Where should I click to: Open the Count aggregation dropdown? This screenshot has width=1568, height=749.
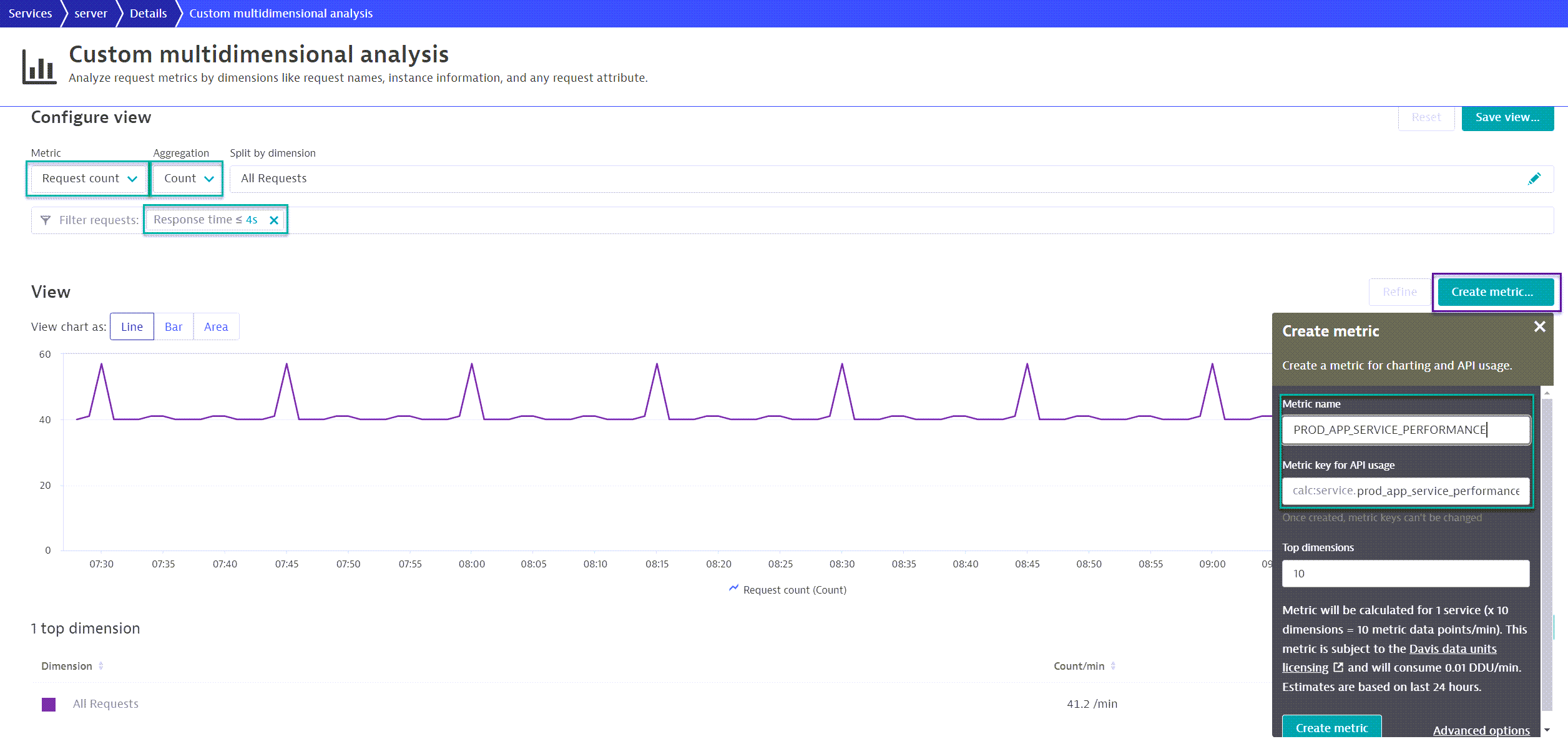tap(186, 179)
